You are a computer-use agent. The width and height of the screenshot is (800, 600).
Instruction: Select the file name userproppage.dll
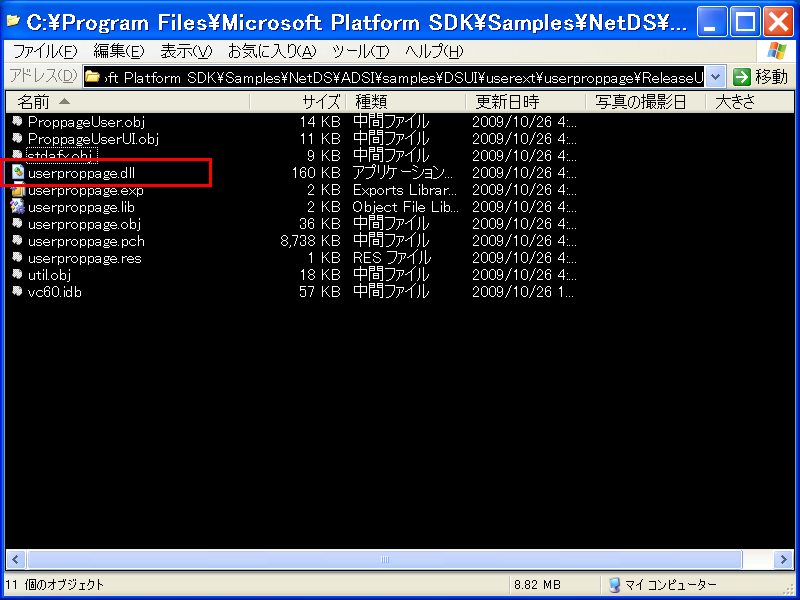click(x=82, y=173)
